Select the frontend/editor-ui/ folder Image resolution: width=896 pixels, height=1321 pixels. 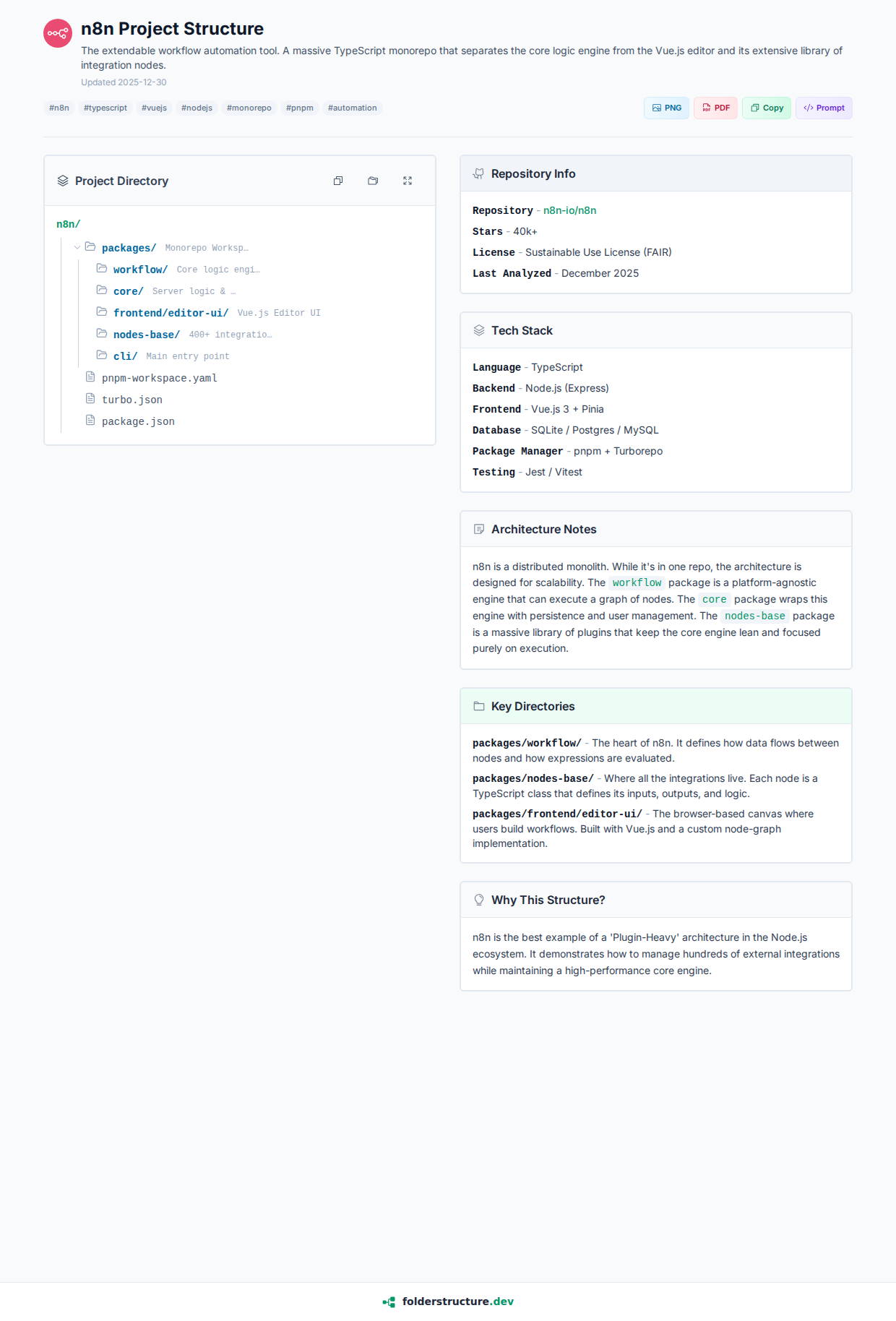click(x=171, y=313)
